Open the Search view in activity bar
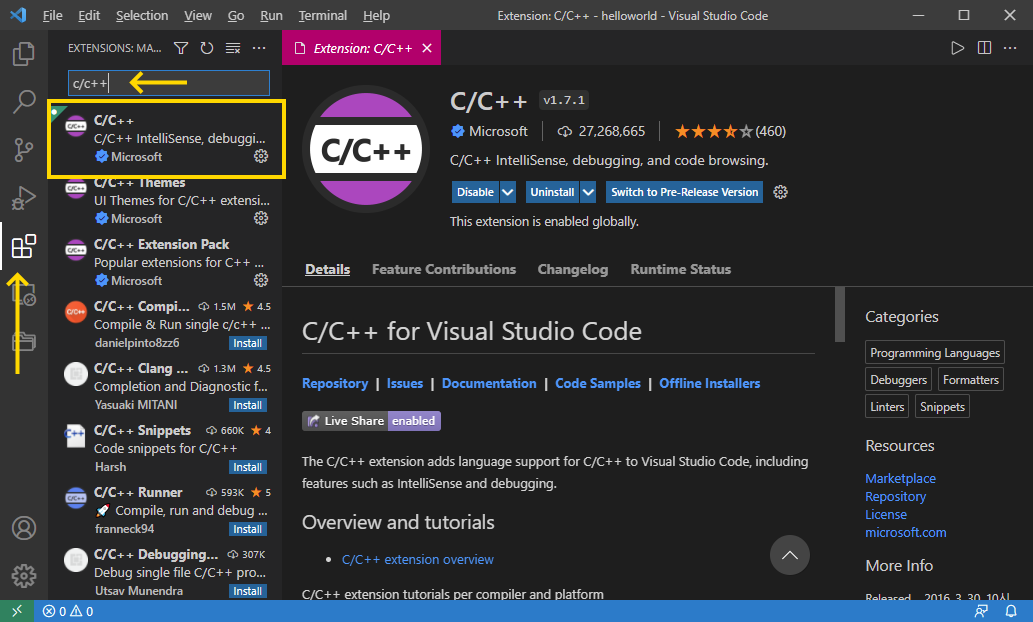1033x622 pixels. [x=24, y=101]
